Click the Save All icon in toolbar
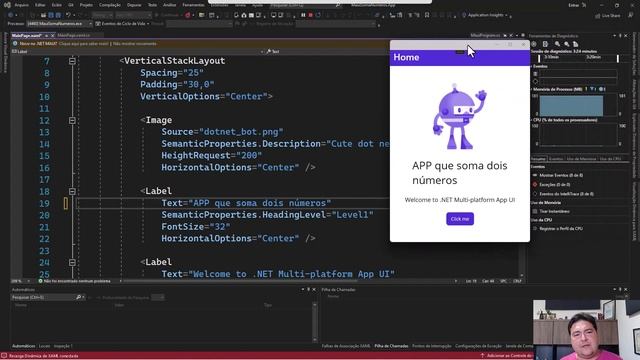 [58, 15]
